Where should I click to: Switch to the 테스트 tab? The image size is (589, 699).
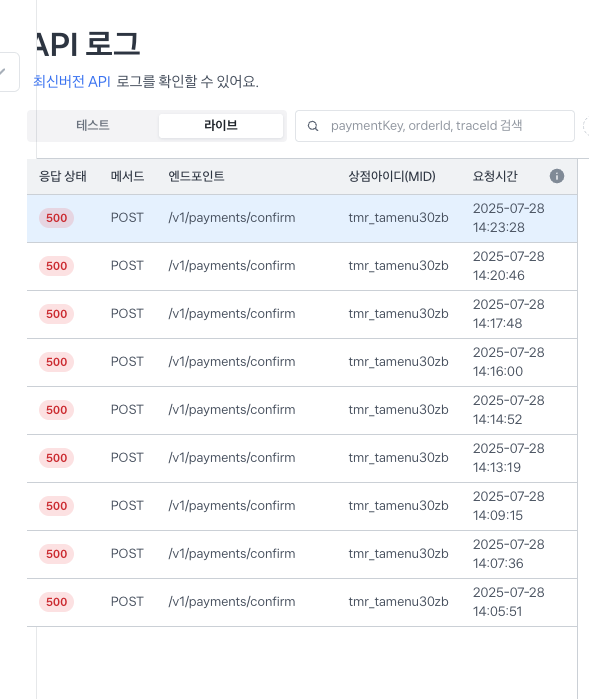pyautogui.click(x=93, y=125)
